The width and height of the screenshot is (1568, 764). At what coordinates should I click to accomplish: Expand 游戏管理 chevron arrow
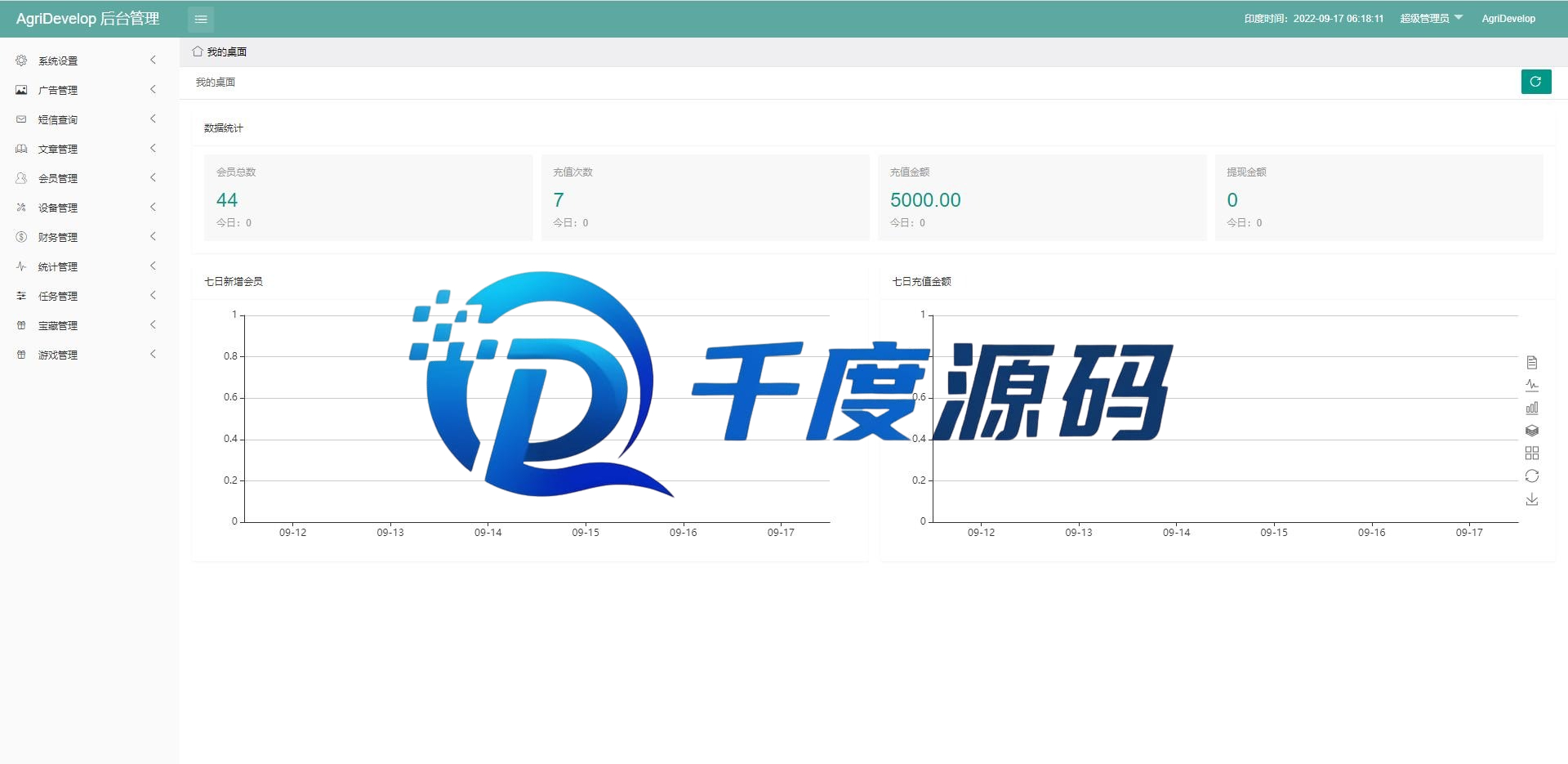(153, 355)
